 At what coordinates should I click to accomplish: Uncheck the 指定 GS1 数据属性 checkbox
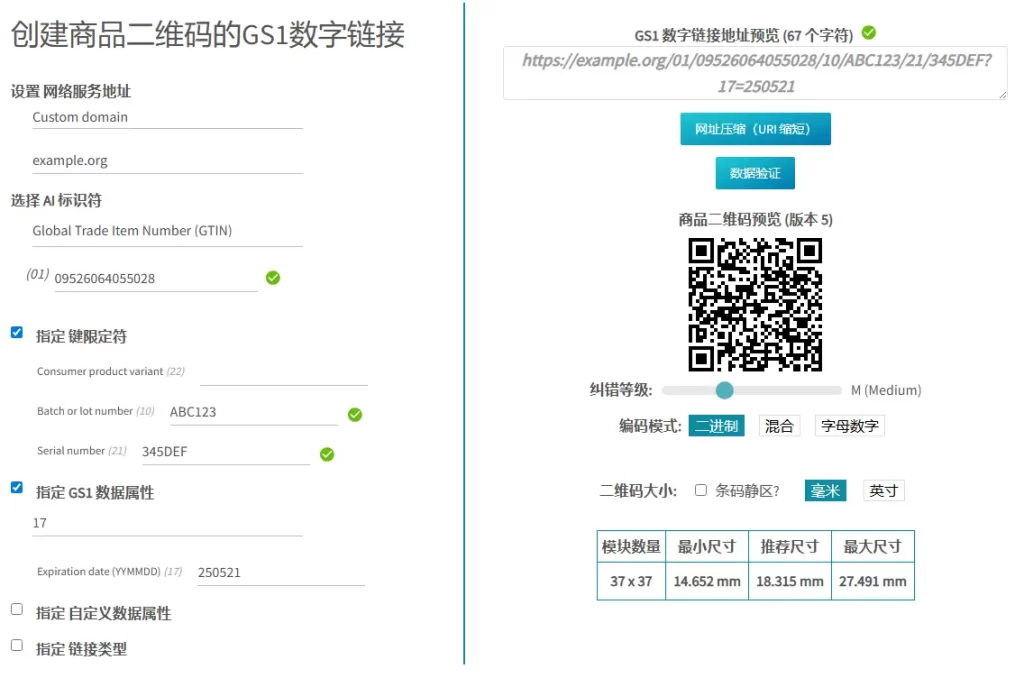pos(17,488)
